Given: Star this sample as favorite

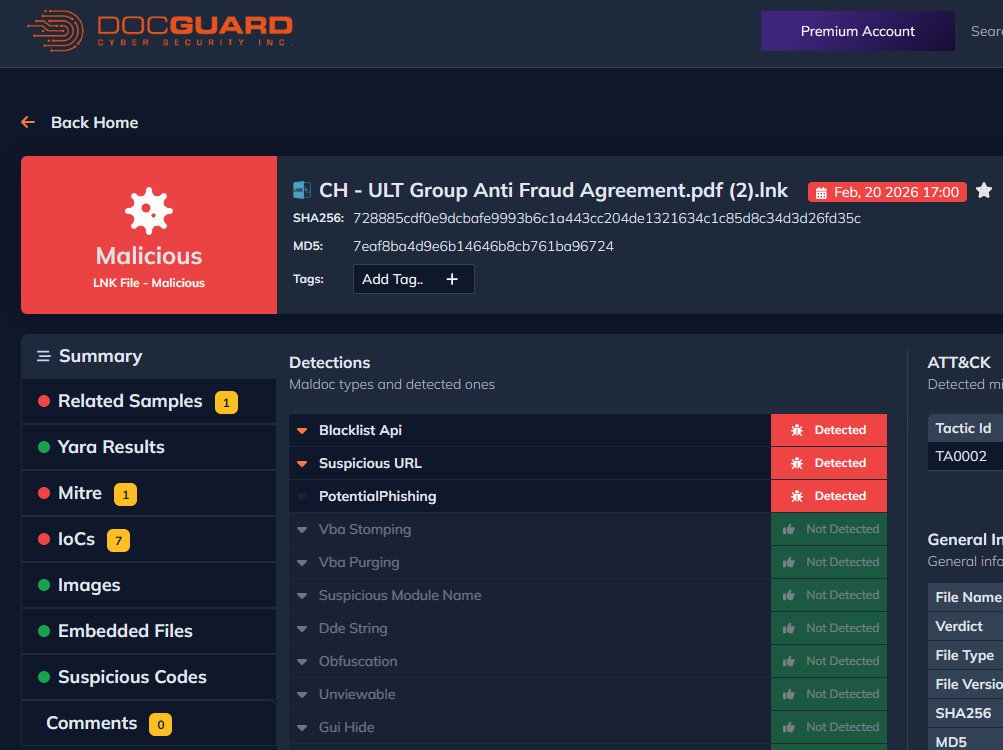Looking at the screenshot, I should (984, 191).
